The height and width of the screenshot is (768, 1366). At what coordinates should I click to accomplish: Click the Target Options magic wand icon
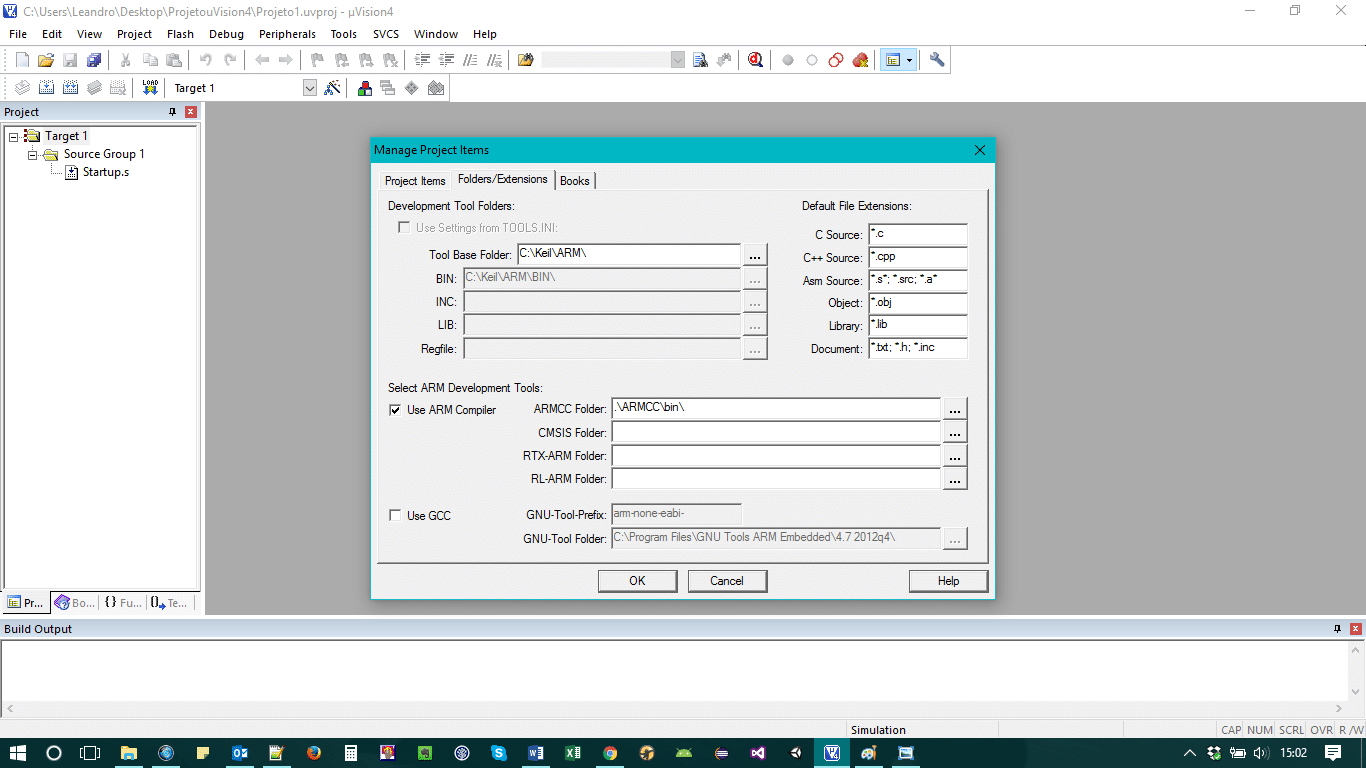333,88
